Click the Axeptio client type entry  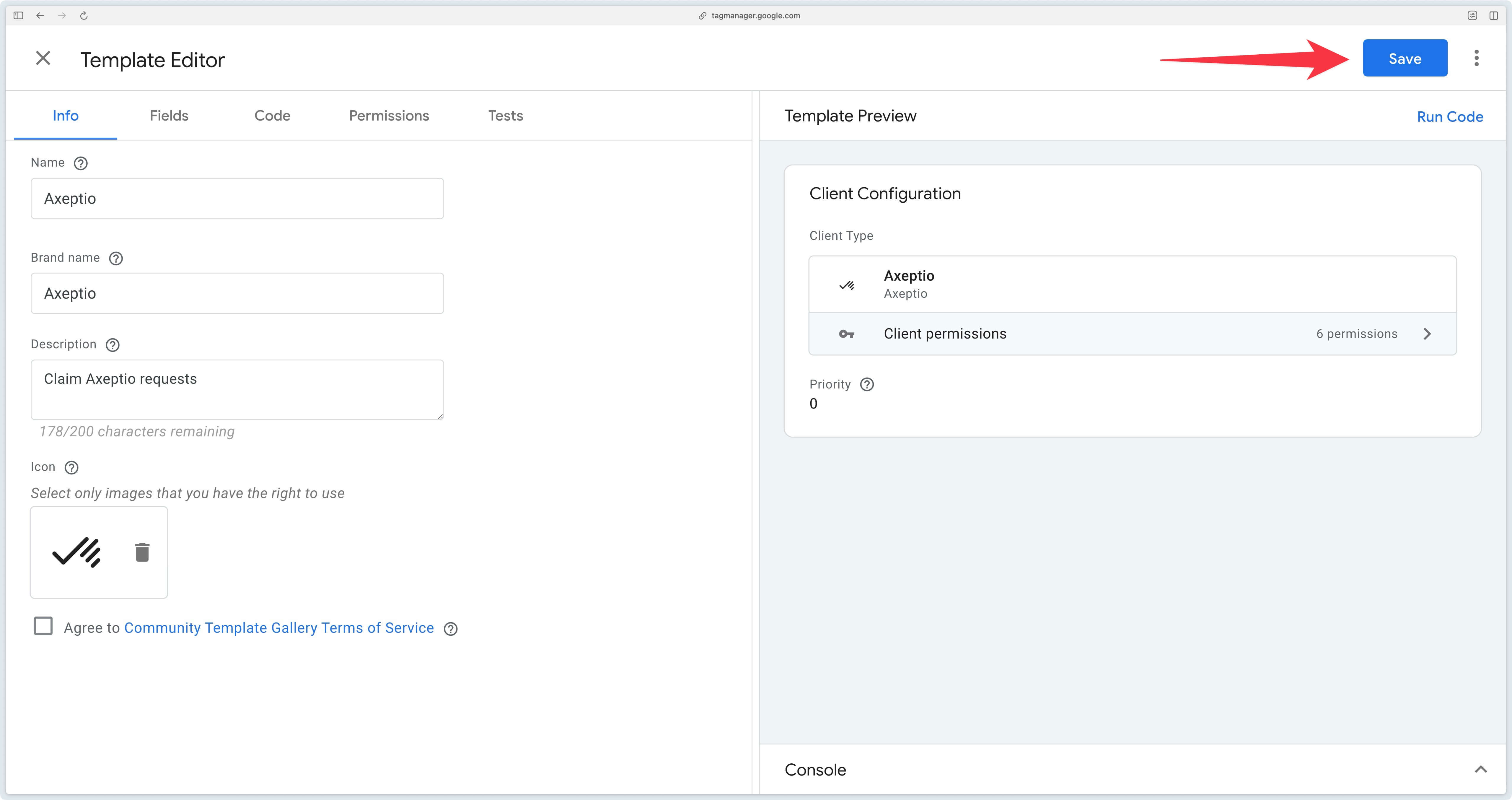1132,284
